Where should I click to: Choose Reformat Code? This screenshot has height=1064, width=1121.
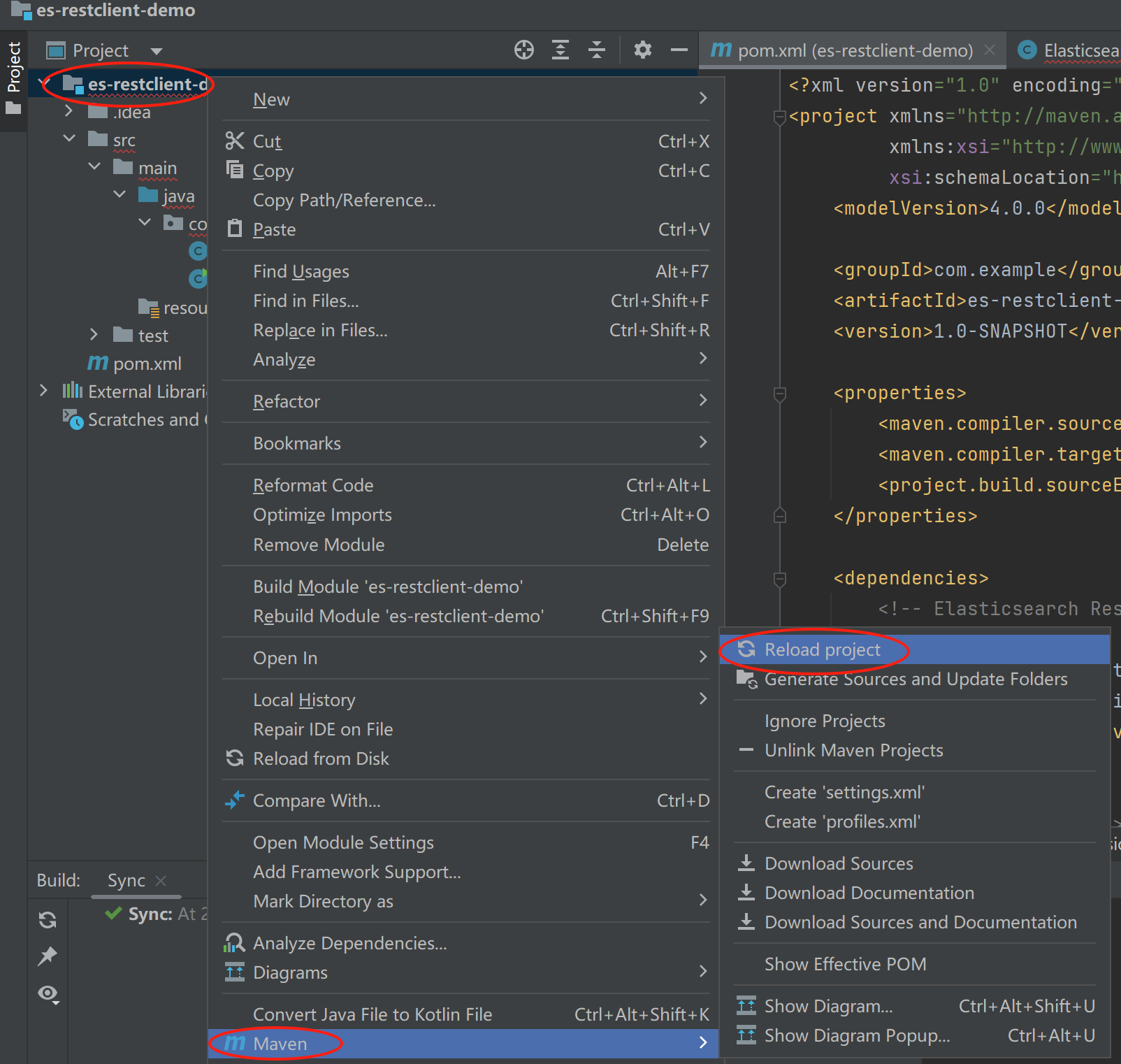(x=466, y=485)
